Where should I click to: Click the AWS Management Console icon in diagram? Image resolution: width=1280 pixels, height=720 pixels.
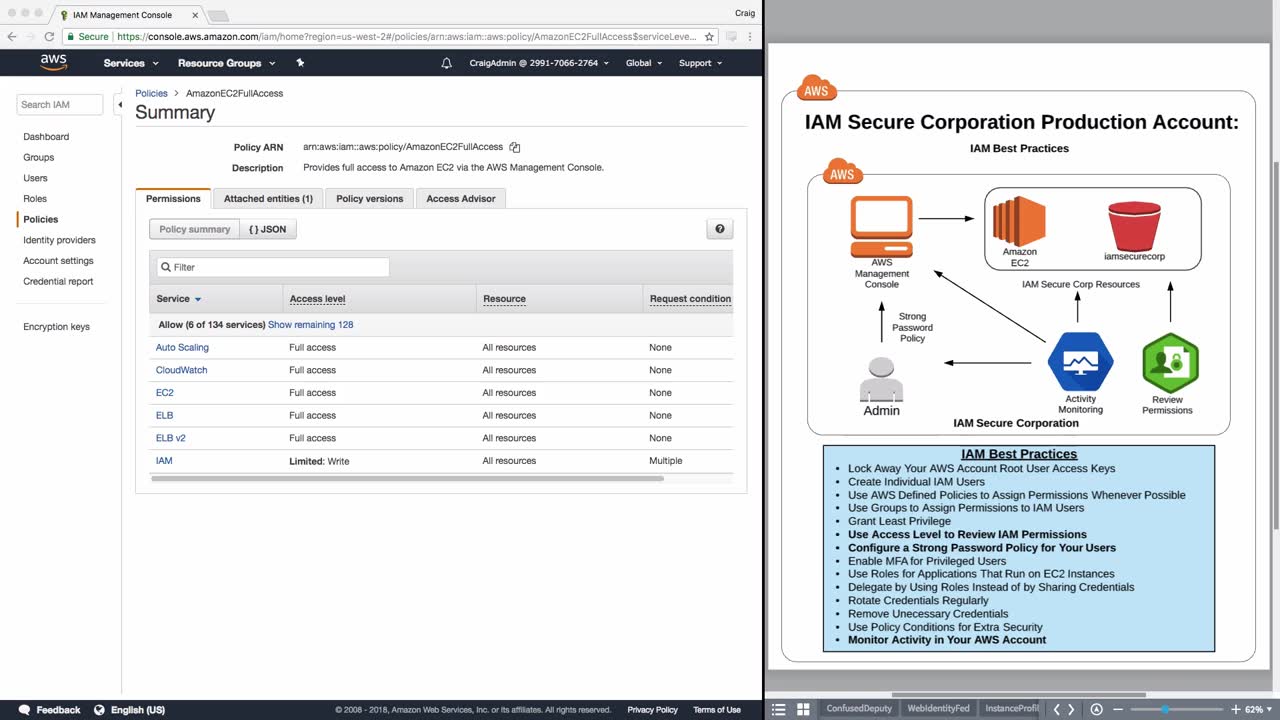point(881,227)
